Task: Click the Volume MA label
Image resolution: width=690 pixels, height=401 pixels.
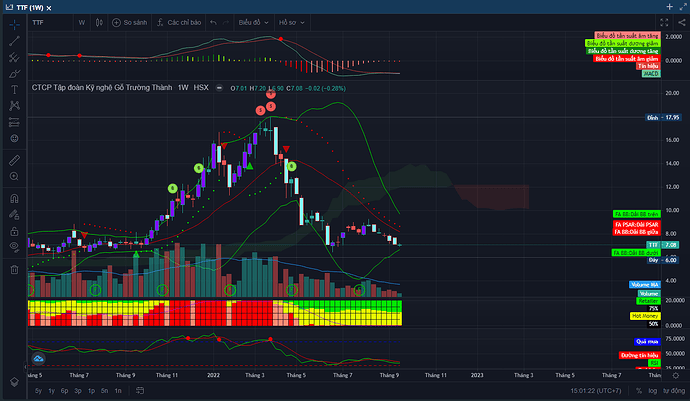Action: (645, 284)
